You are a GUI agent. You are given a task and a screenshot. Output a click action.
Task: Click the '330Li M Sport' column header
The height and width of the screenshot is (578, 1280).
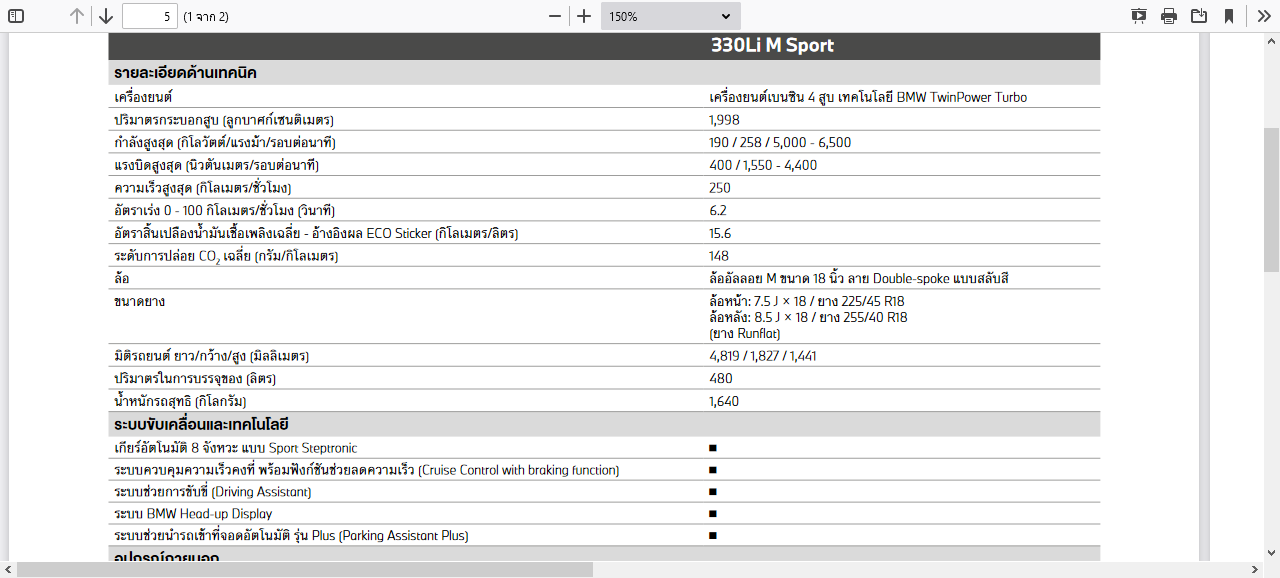[x=772, y=45]
